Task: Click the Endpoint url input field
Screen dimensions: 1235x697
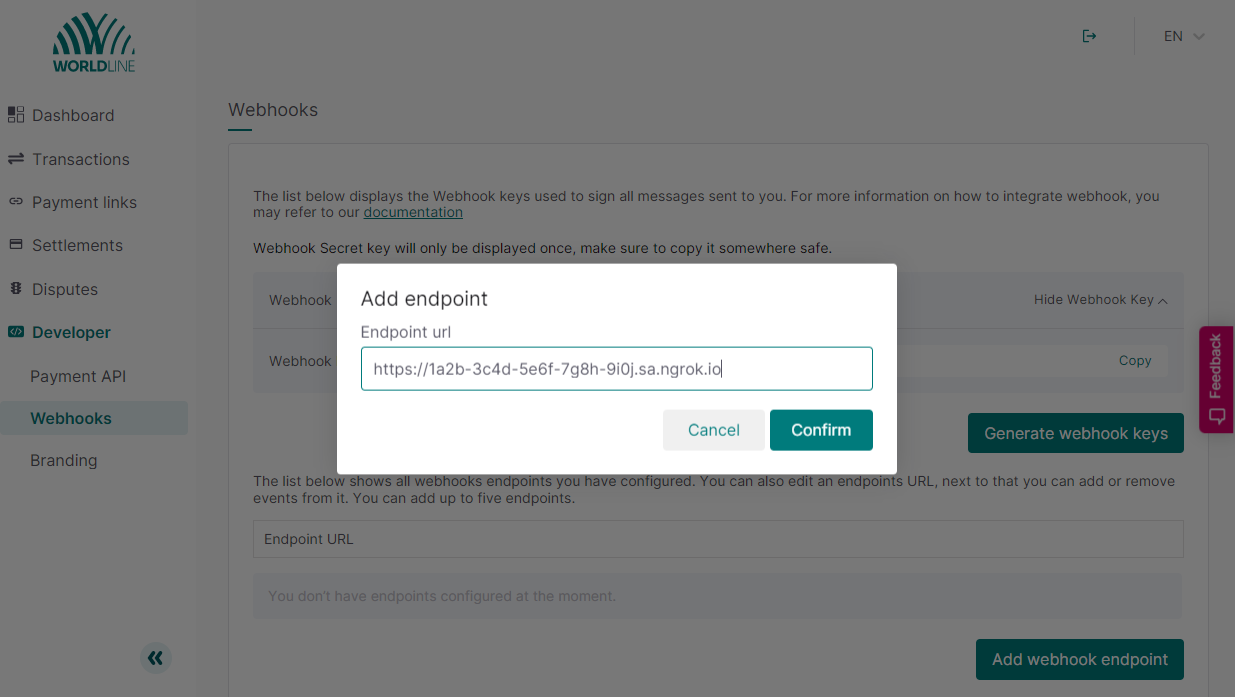Action: point(616,368)
